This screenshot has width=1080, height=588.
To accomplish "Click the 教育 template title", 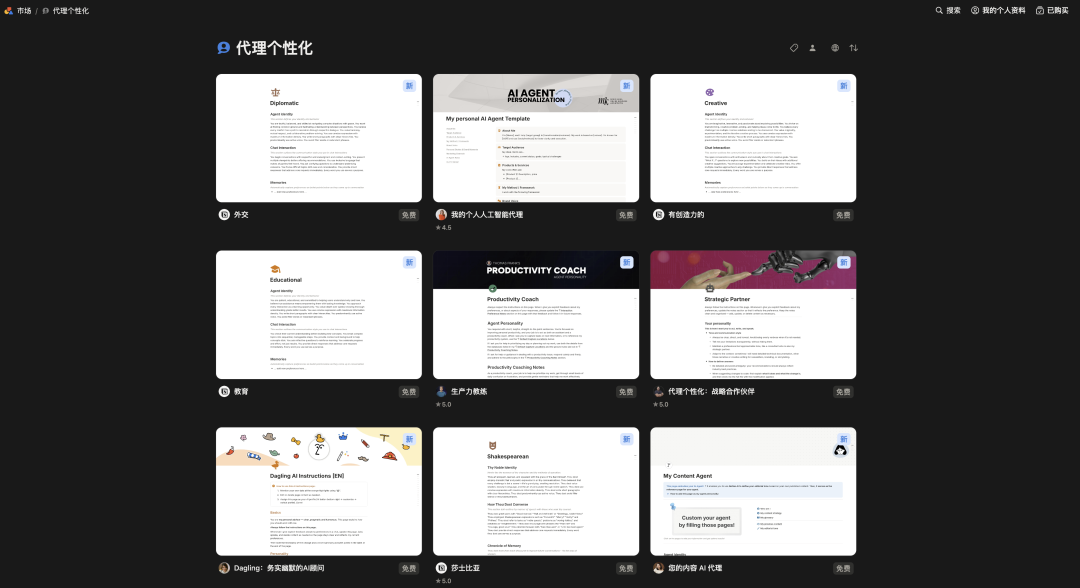I will [241, 391].
